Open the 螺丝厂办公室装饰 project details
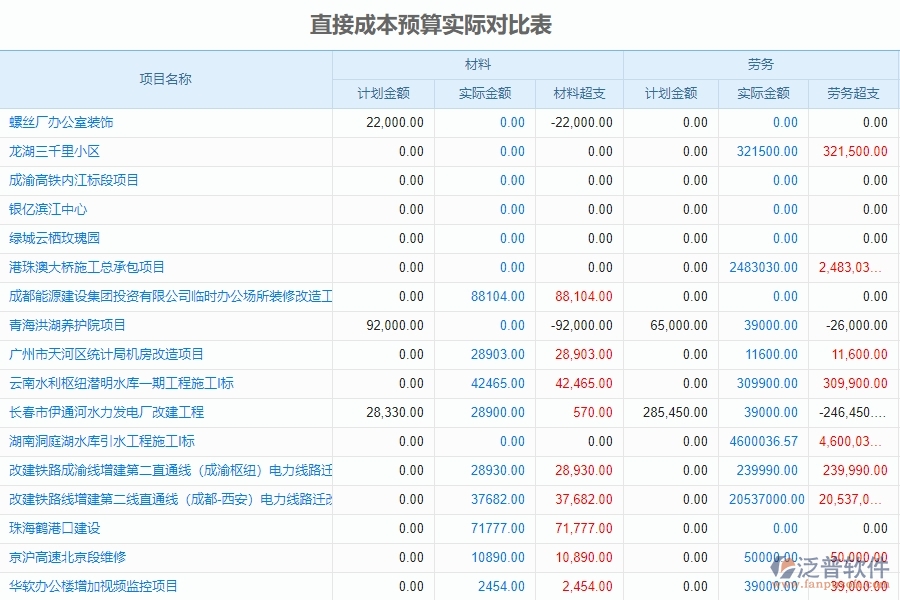This screenshot has height=600, width=900. pos(60,122)
